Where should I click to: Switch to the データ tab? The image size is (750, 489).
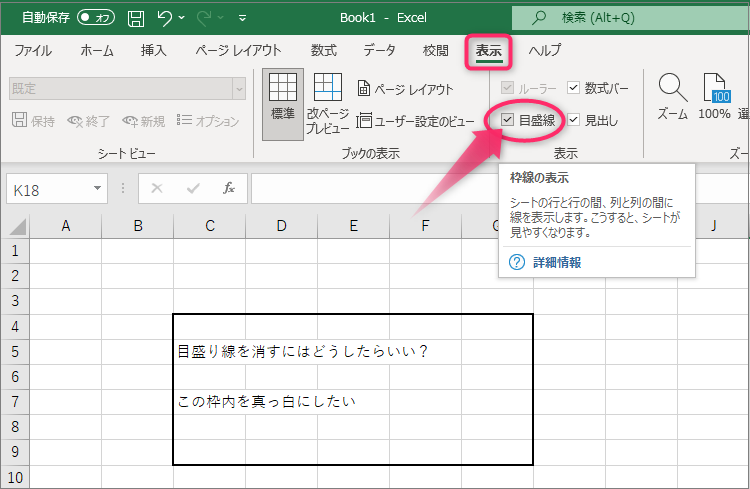(x=379, y=50)
